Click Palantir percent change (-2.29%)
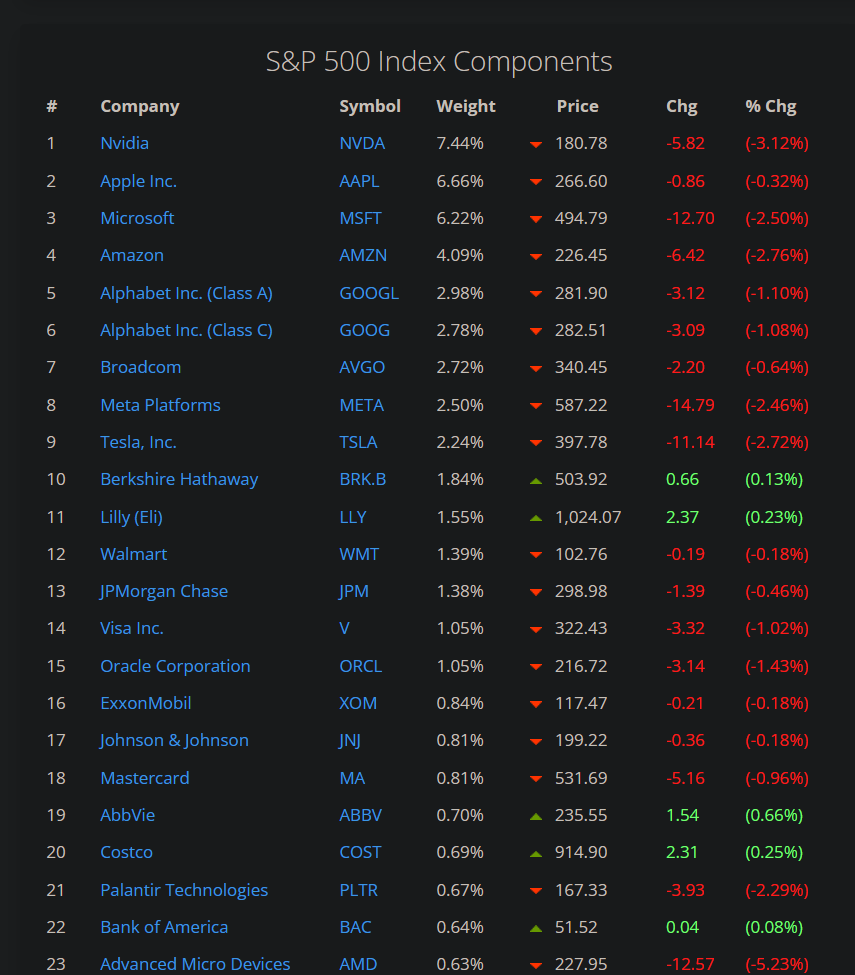The height and width of the screenshot is (975, 855). tap(777, 890)
